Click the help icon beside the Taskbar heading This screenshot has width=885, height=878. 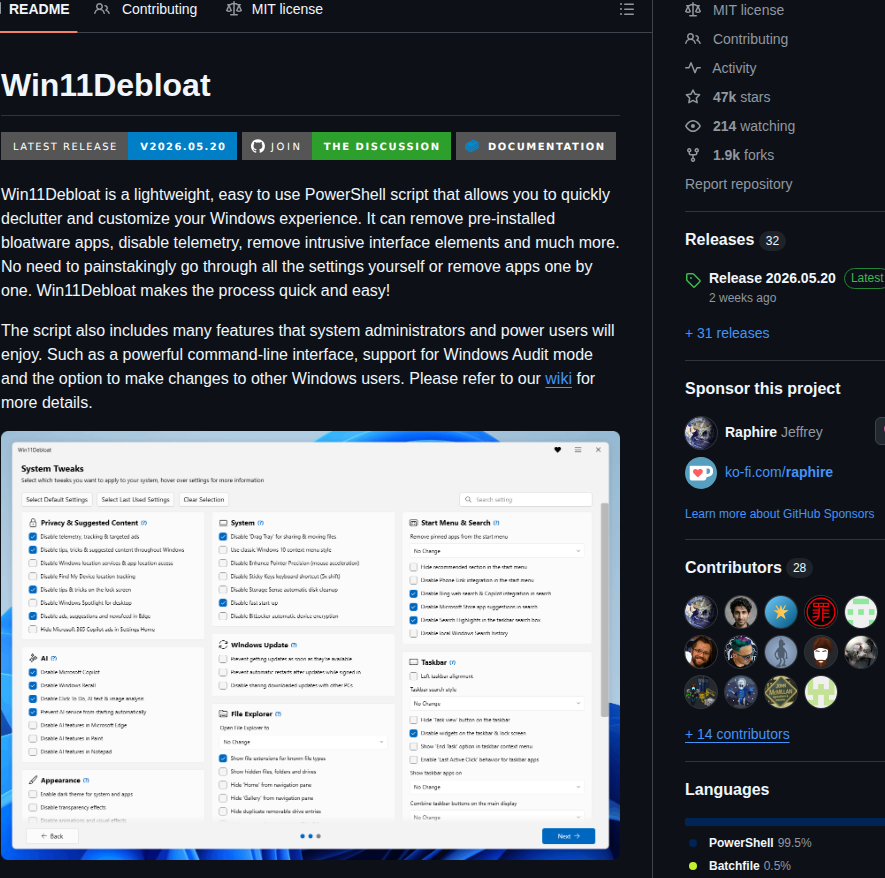tap(452, 662)
